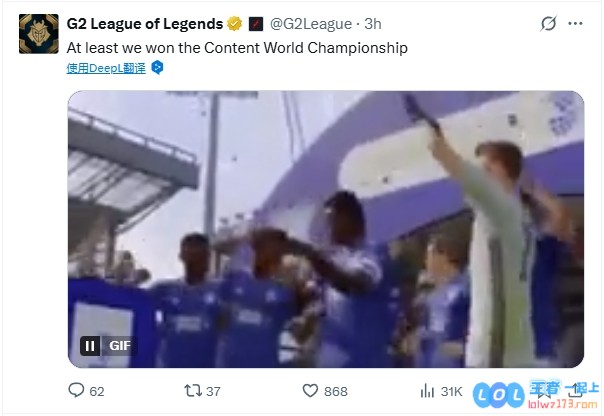Click the tweet text about Content World Championship
Image resolution: width=604 pixels, height=416 pixels.
237,48
